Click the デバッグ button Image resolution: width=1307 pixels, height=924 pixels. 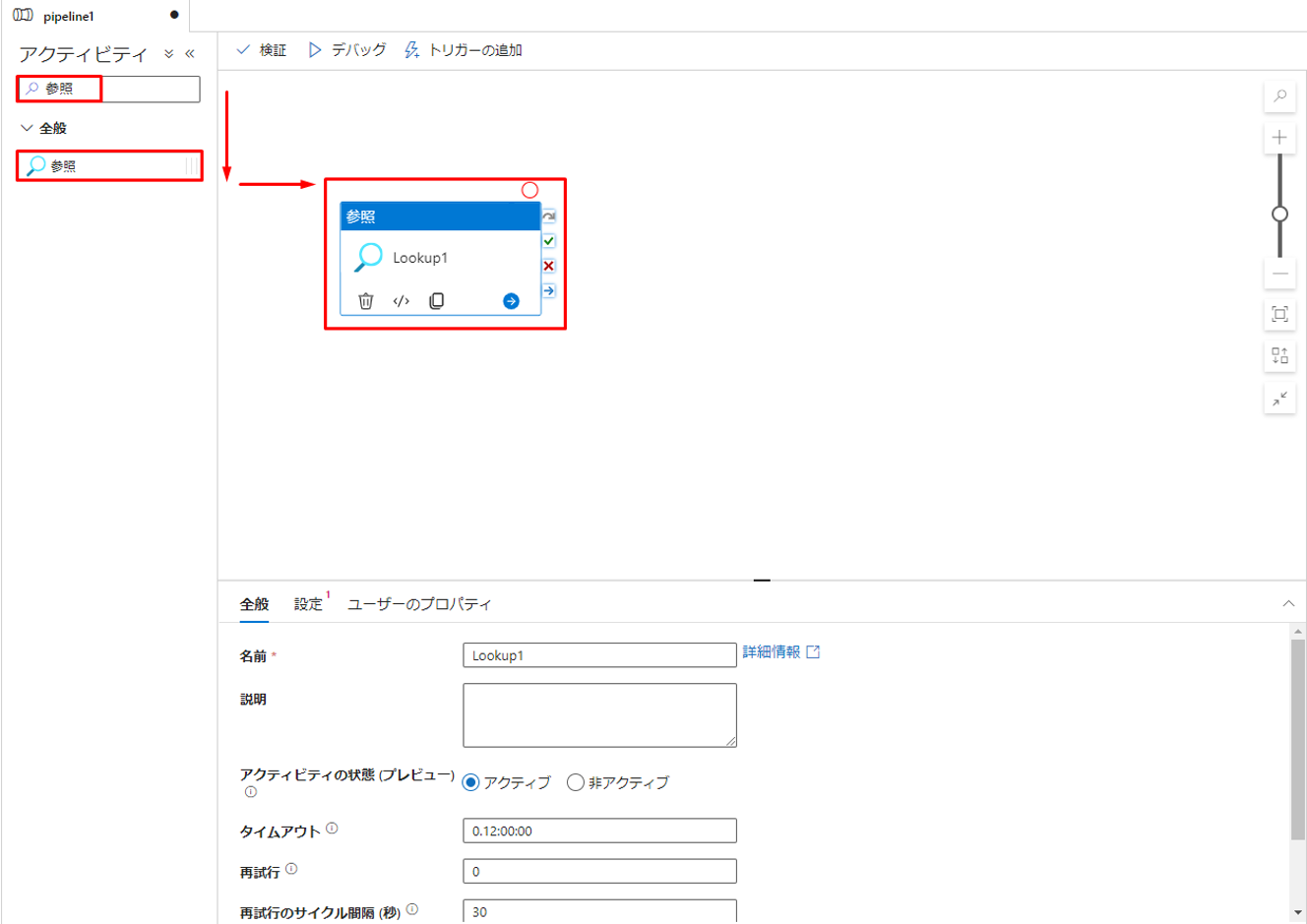coord(347,50)
